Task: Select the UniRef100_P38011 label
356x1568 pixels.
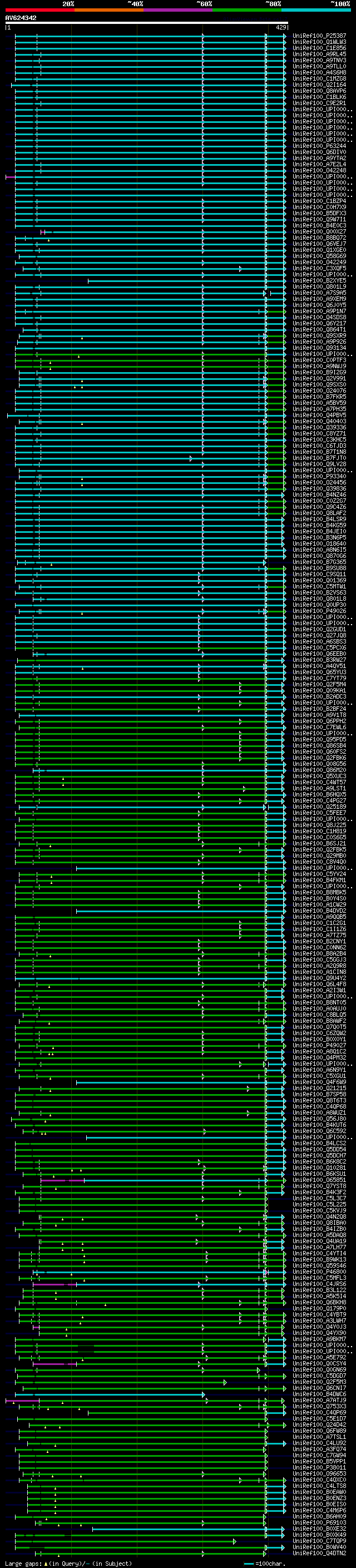Action: [319, 1467]
